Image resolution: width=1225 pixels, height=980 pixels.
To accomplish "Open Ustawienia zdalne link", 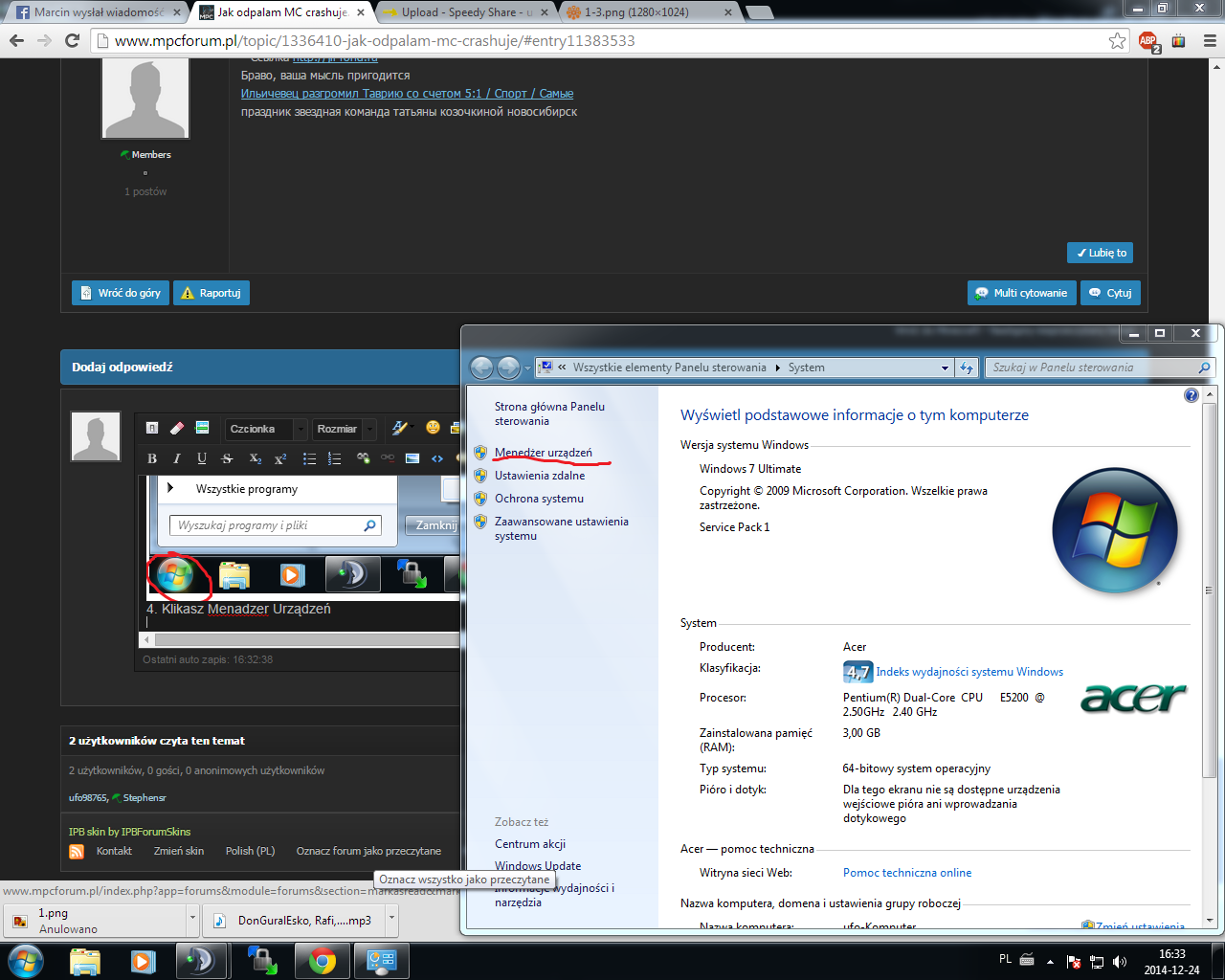I will (x=540, y=476).
